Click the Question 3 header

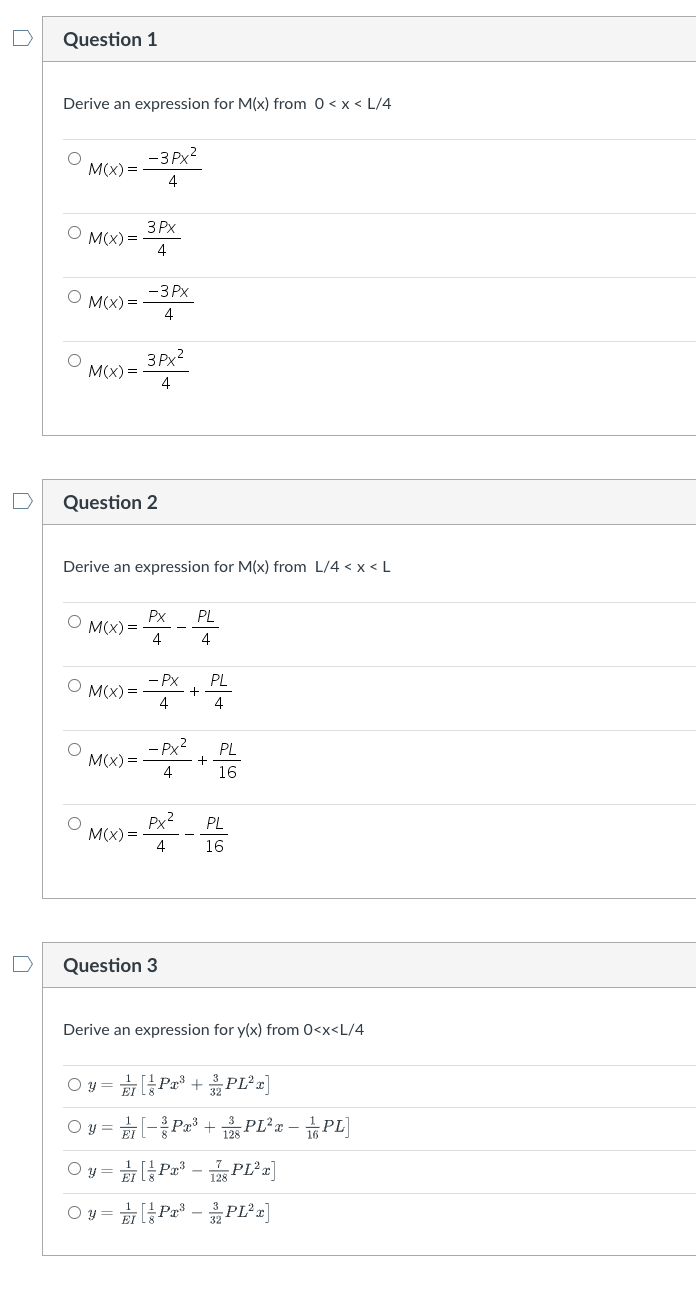[x=110, y=965]
